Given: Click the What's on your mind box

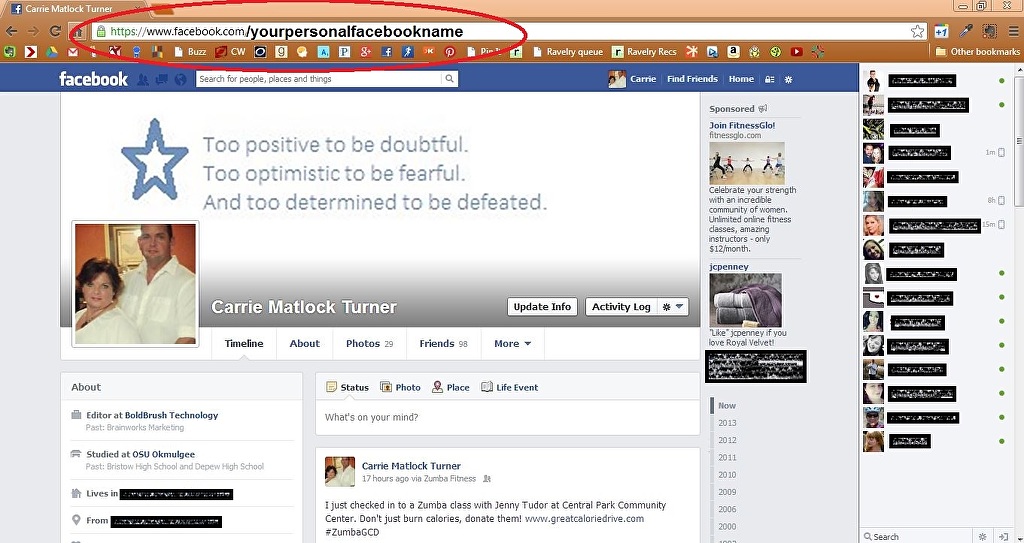Looking at the screenshot, I should [x=507, y=418].
